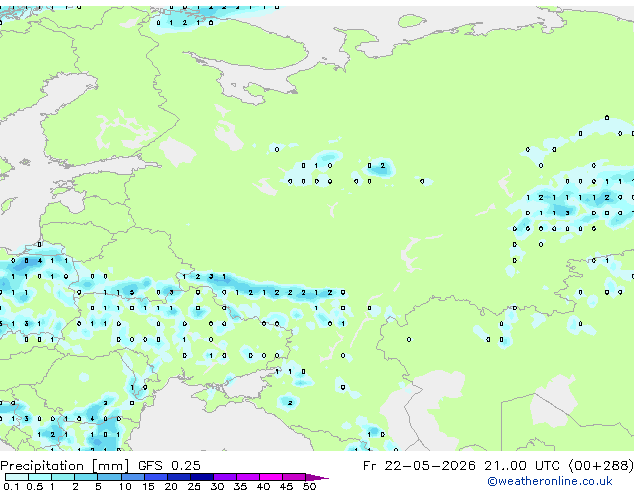Click the legend label "30"
The width and height of the screenshot is (634, 490).
217,486
